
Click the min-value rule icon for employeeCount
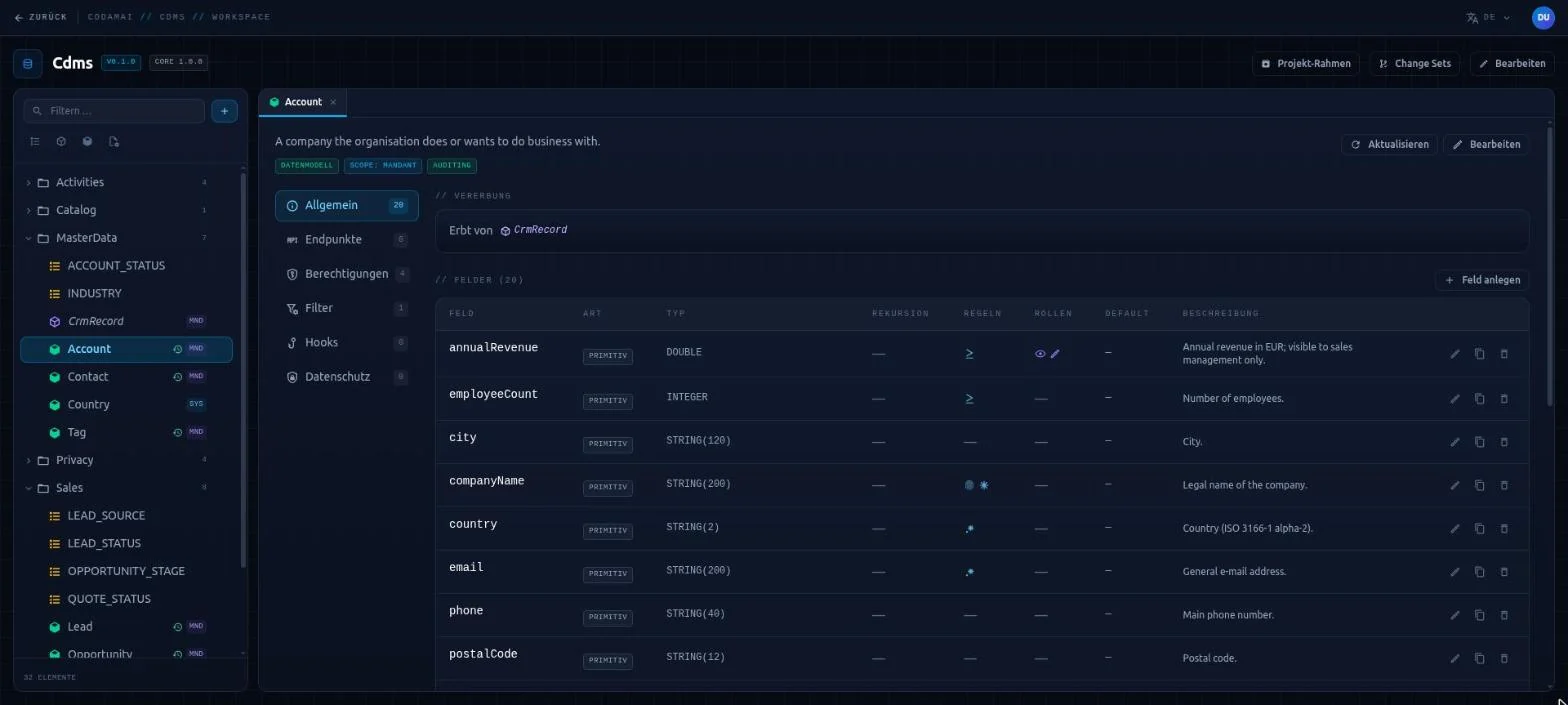tap(969, 399)
